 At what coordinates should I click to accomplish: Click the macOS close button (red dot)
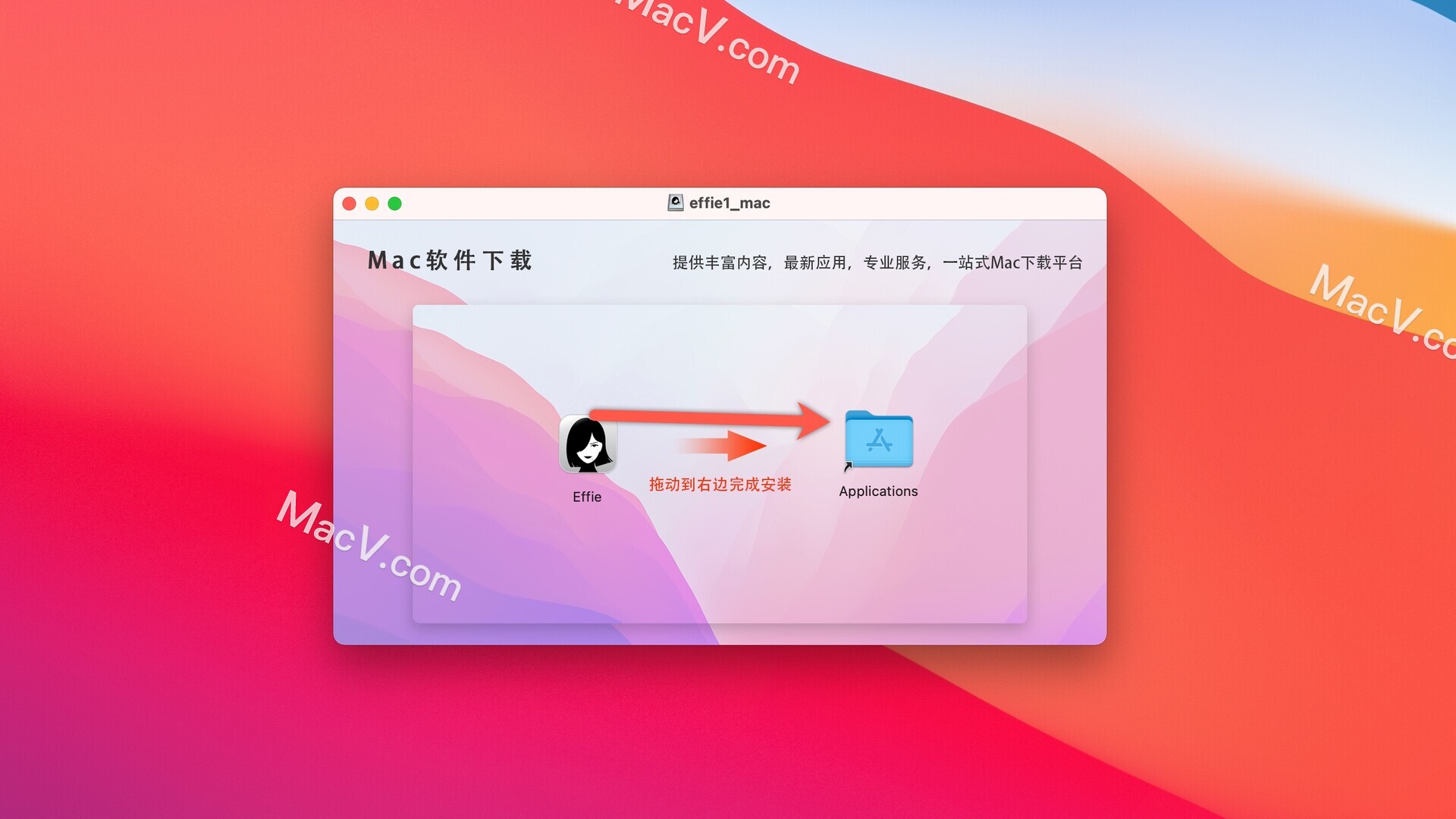click(x=350, y=204)
